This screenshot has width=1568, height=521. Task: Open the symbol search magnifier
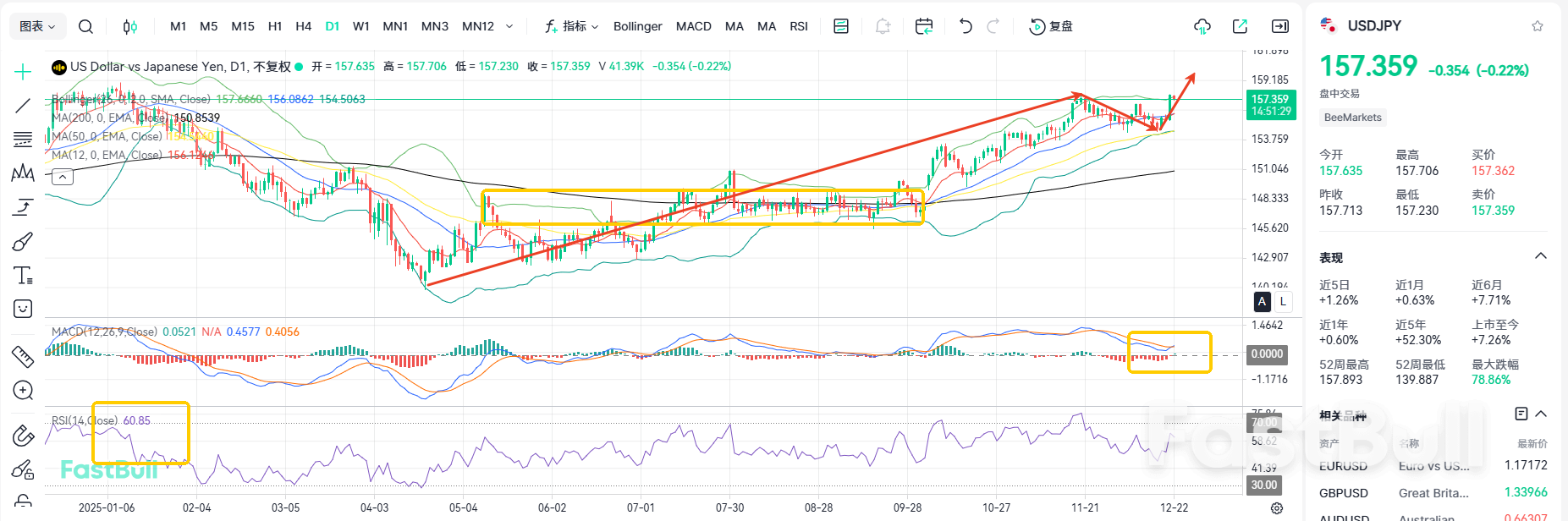click(85, 26)
